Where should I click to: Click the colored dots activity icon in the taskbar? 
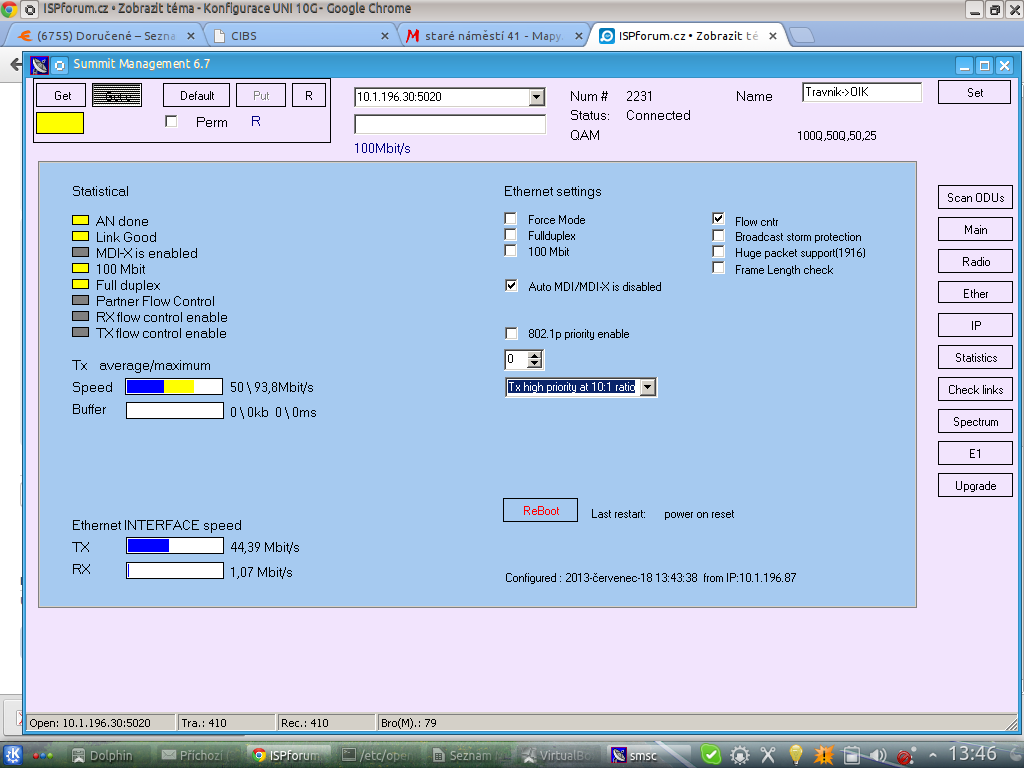click(x=42, y=756)
